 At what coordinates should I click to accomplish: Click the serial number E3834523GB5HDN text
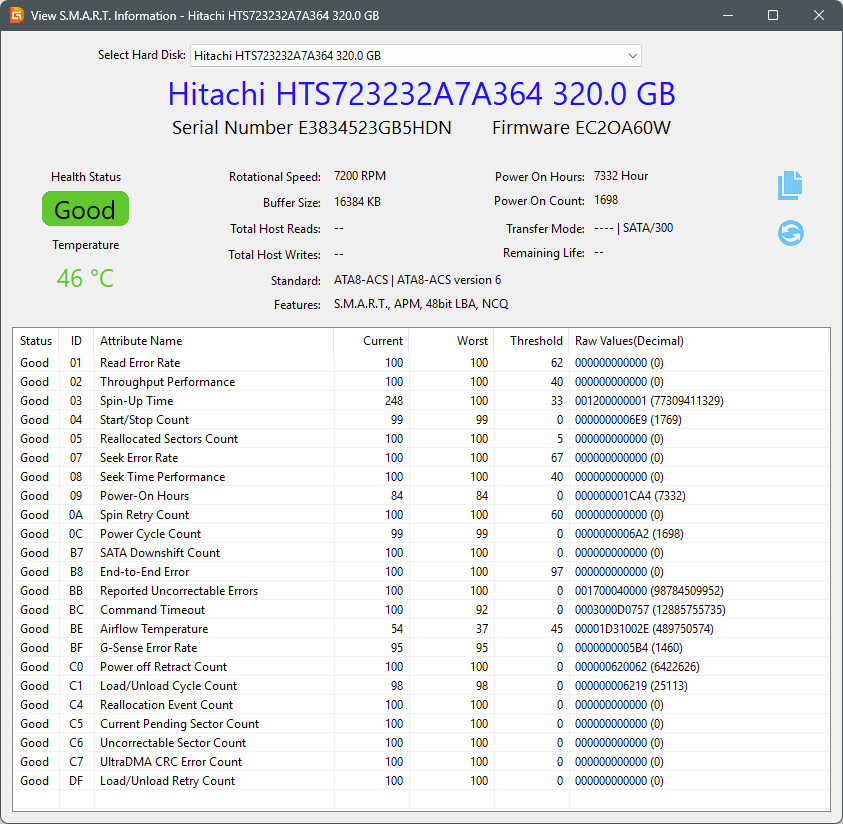(375, 128)
